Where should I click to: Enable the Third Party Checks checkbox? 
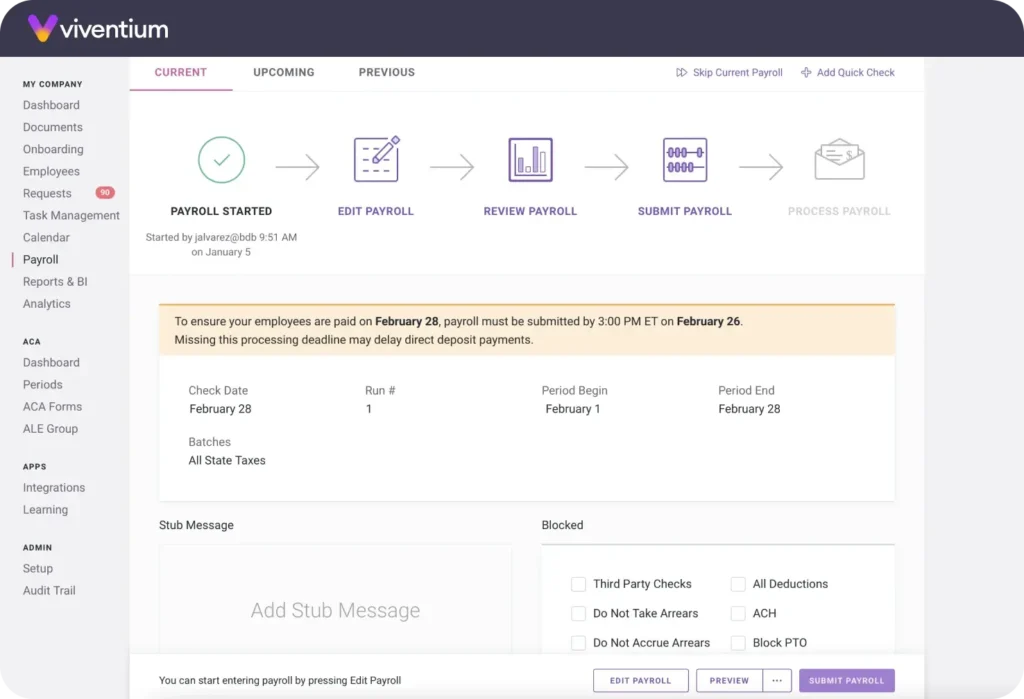tap(578, 584)
